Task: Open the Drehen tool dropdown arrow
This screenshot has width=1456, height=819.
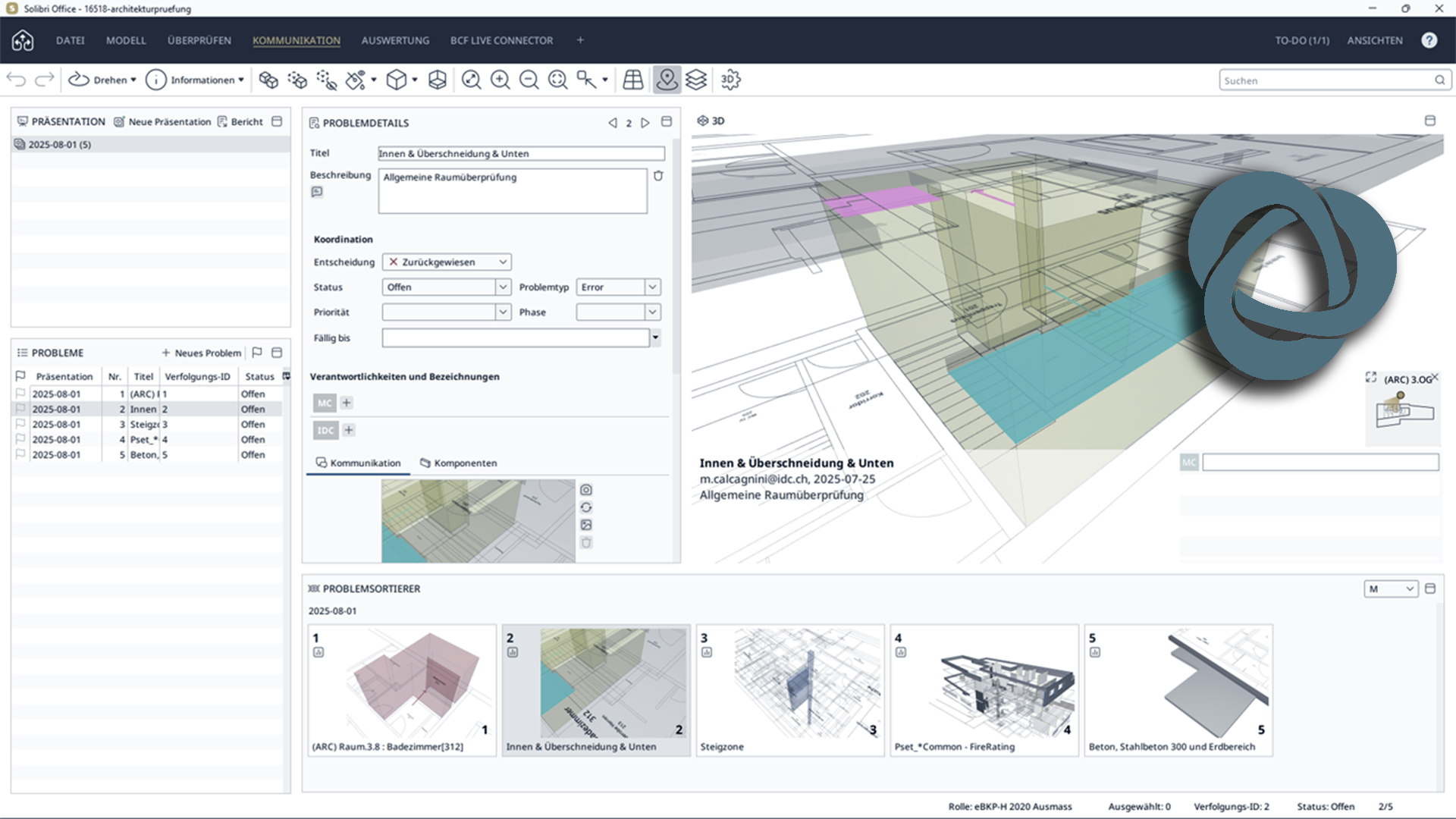Action: coord(133,80)
